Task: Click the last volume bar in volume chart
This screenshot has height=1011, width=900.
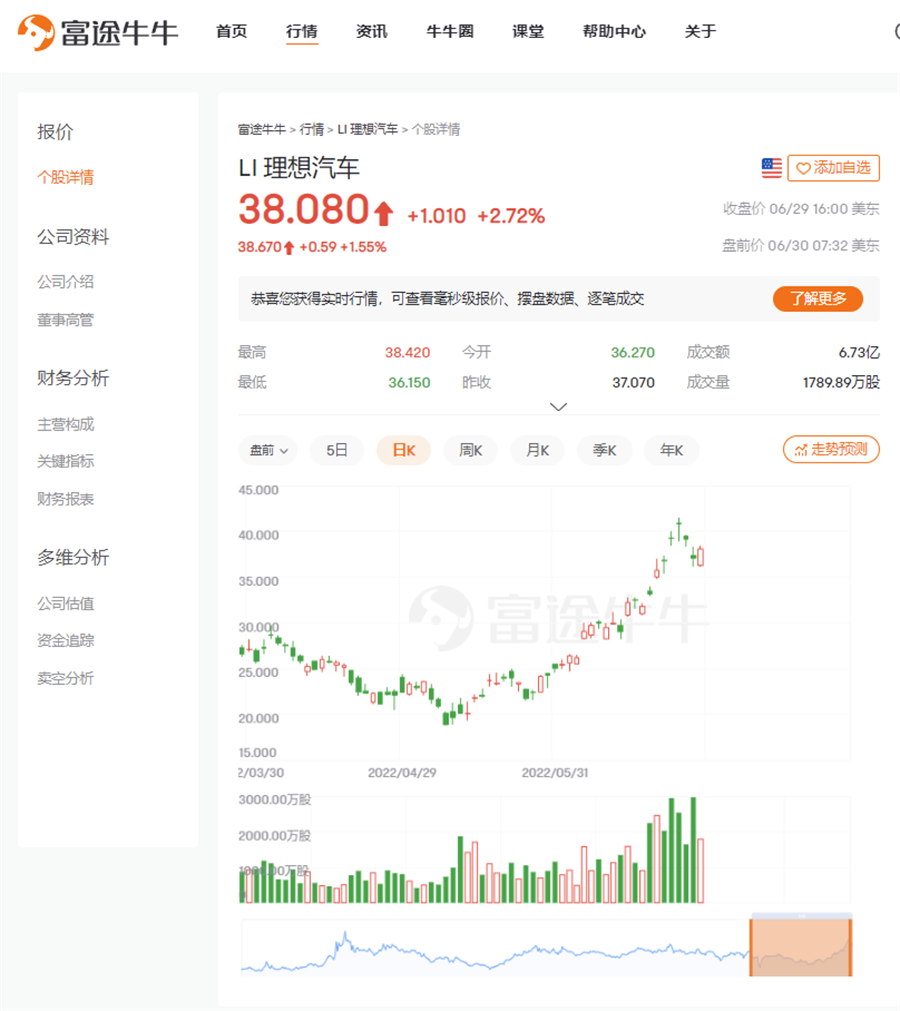Action: 700,870
